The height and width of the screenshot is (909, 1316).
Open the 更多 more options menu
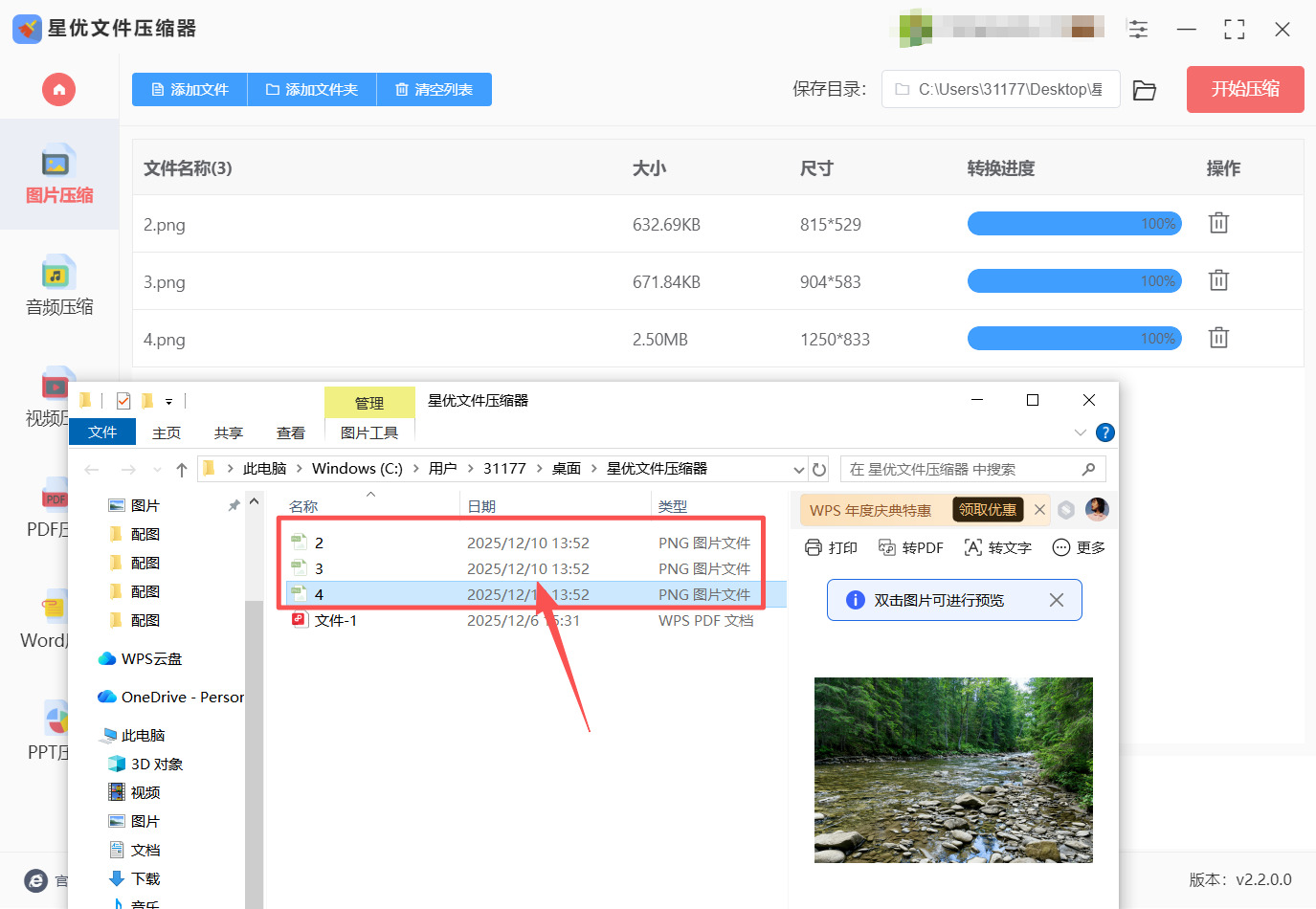[1079, 547]
